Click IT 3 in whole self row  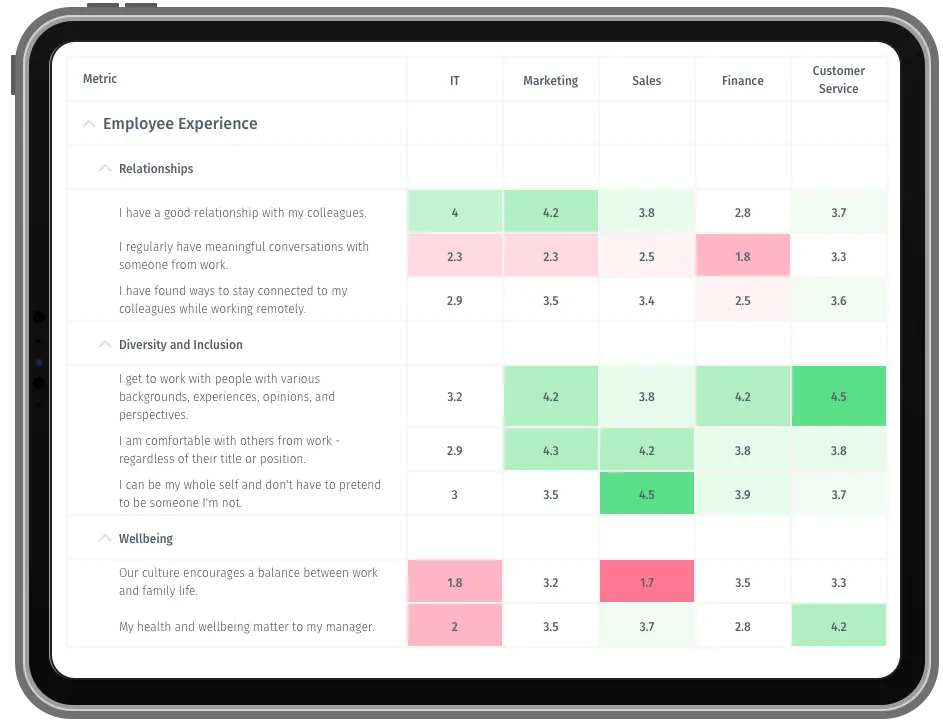point(455,493)
